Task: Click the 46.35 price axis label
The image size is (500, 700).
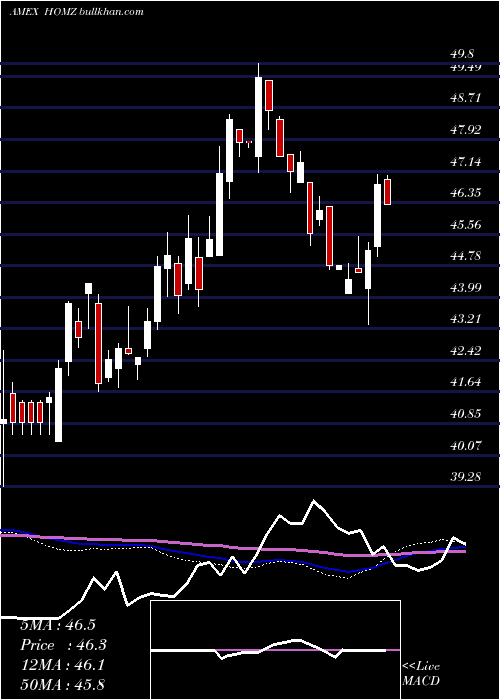Action: click(466, 192)
